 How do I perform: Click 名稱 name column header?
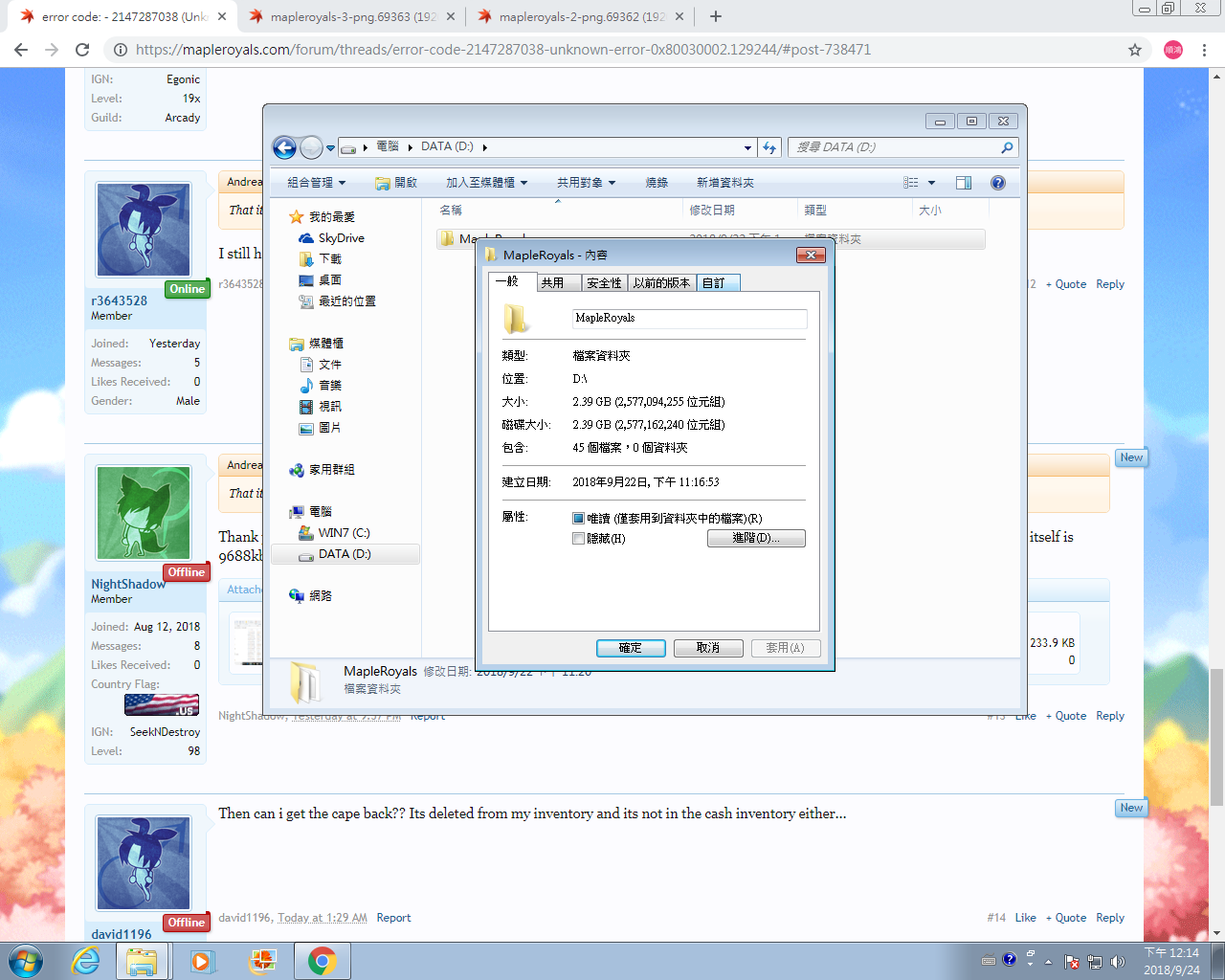tap(452, 211)
